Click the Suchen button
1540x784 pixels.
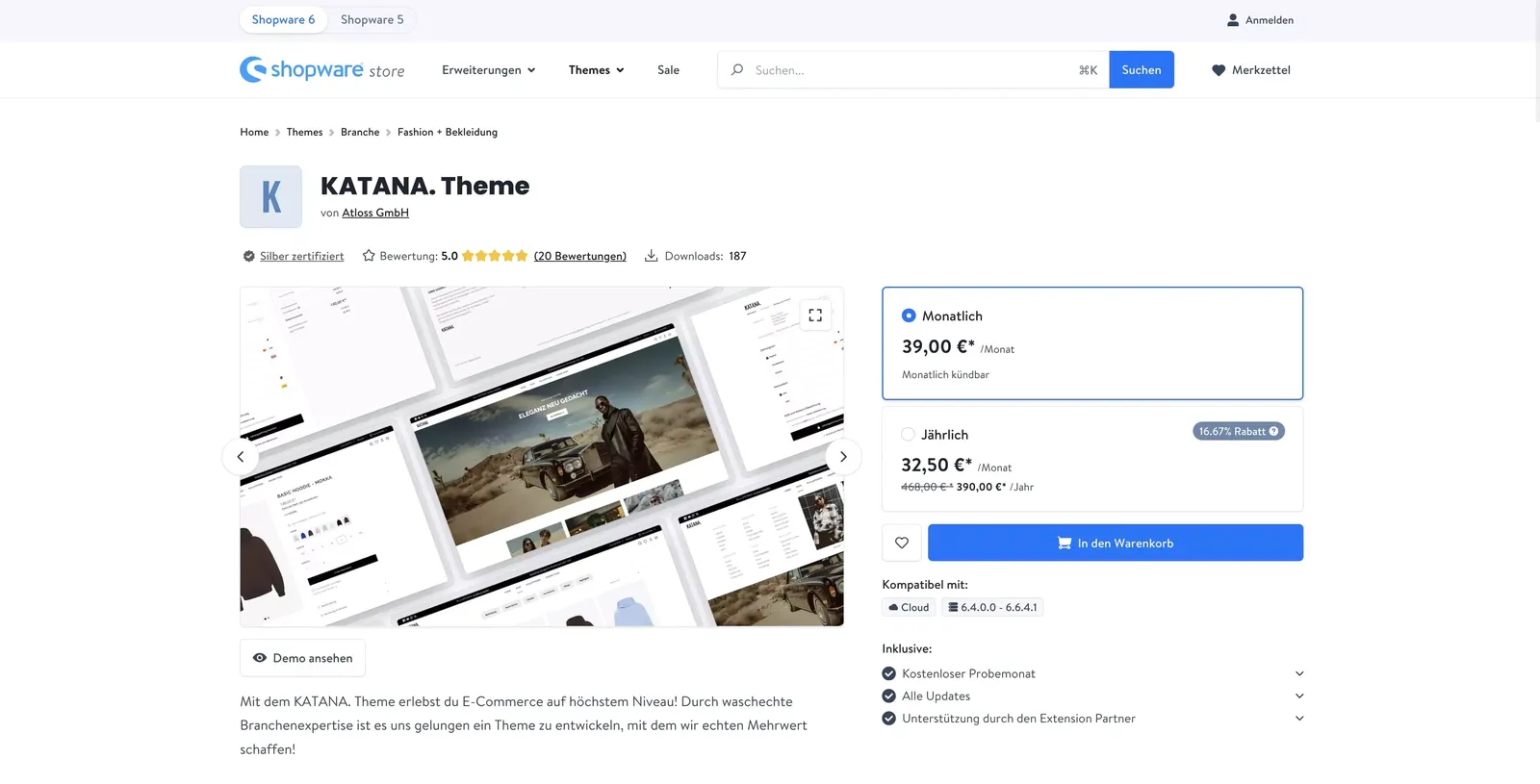tap(1142, 70)
